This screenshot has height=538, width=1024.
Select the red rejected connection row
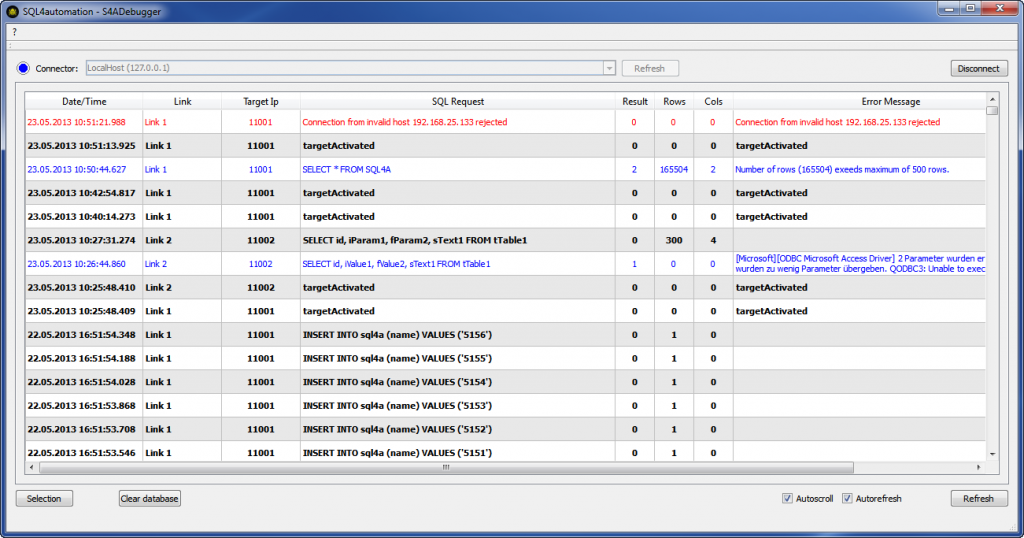457,122
